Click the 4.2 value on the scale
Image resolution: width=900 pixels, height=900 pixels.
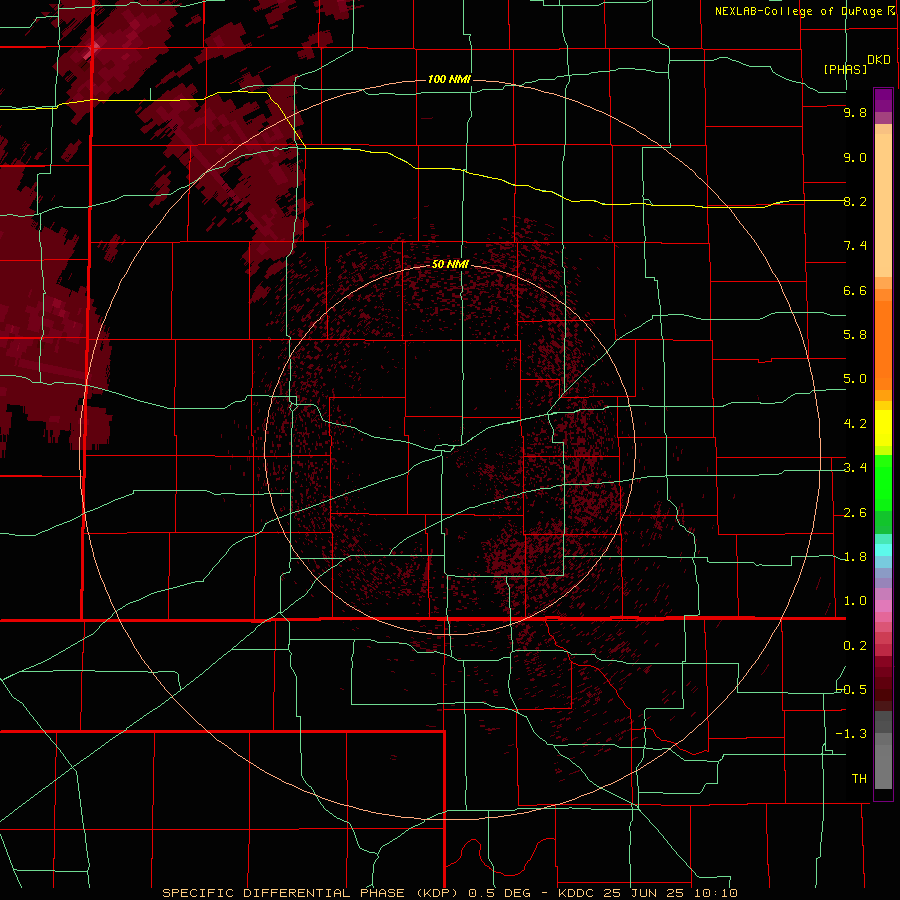click(855, 424)
